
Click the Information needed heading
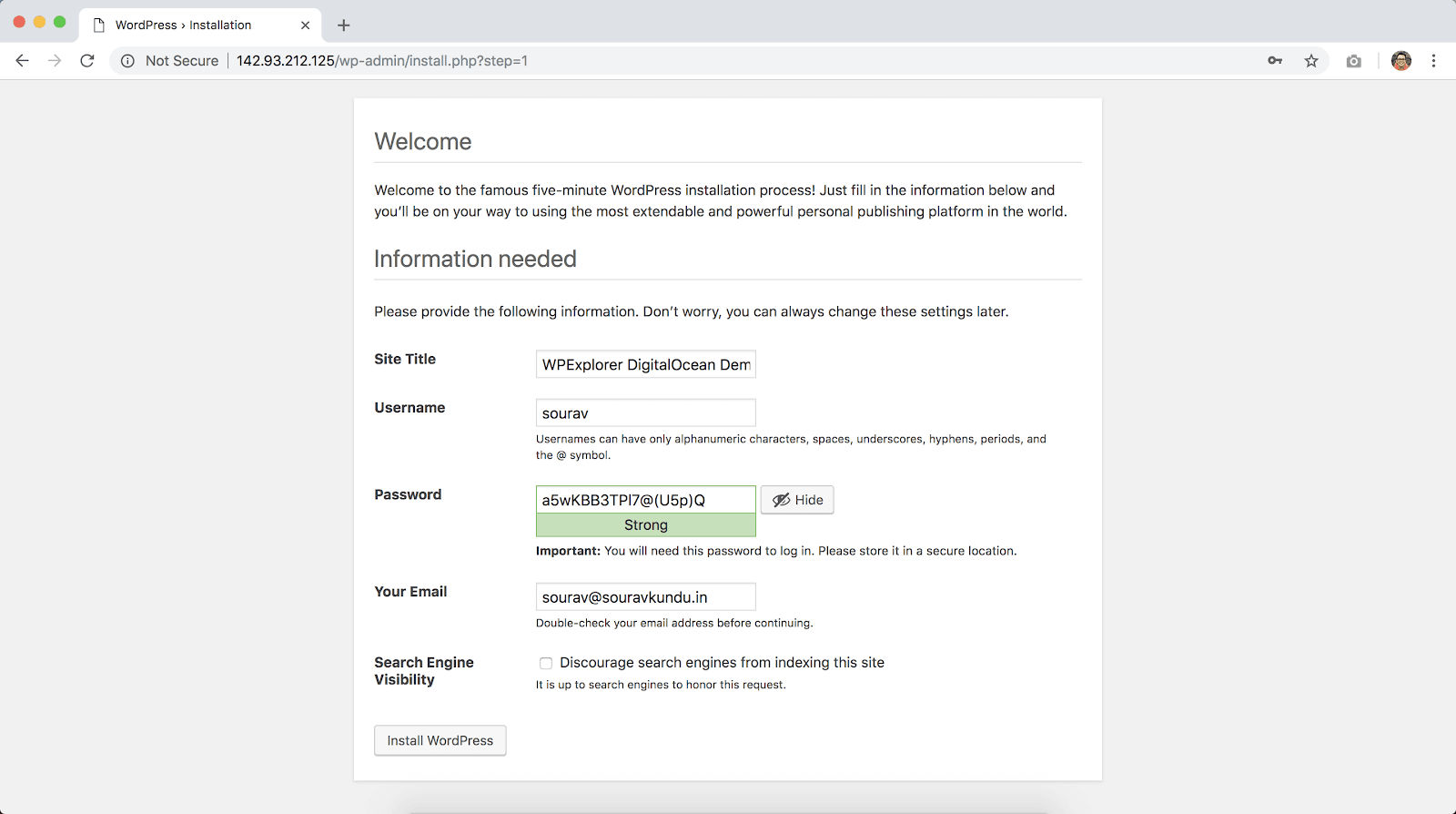(475, 259)
